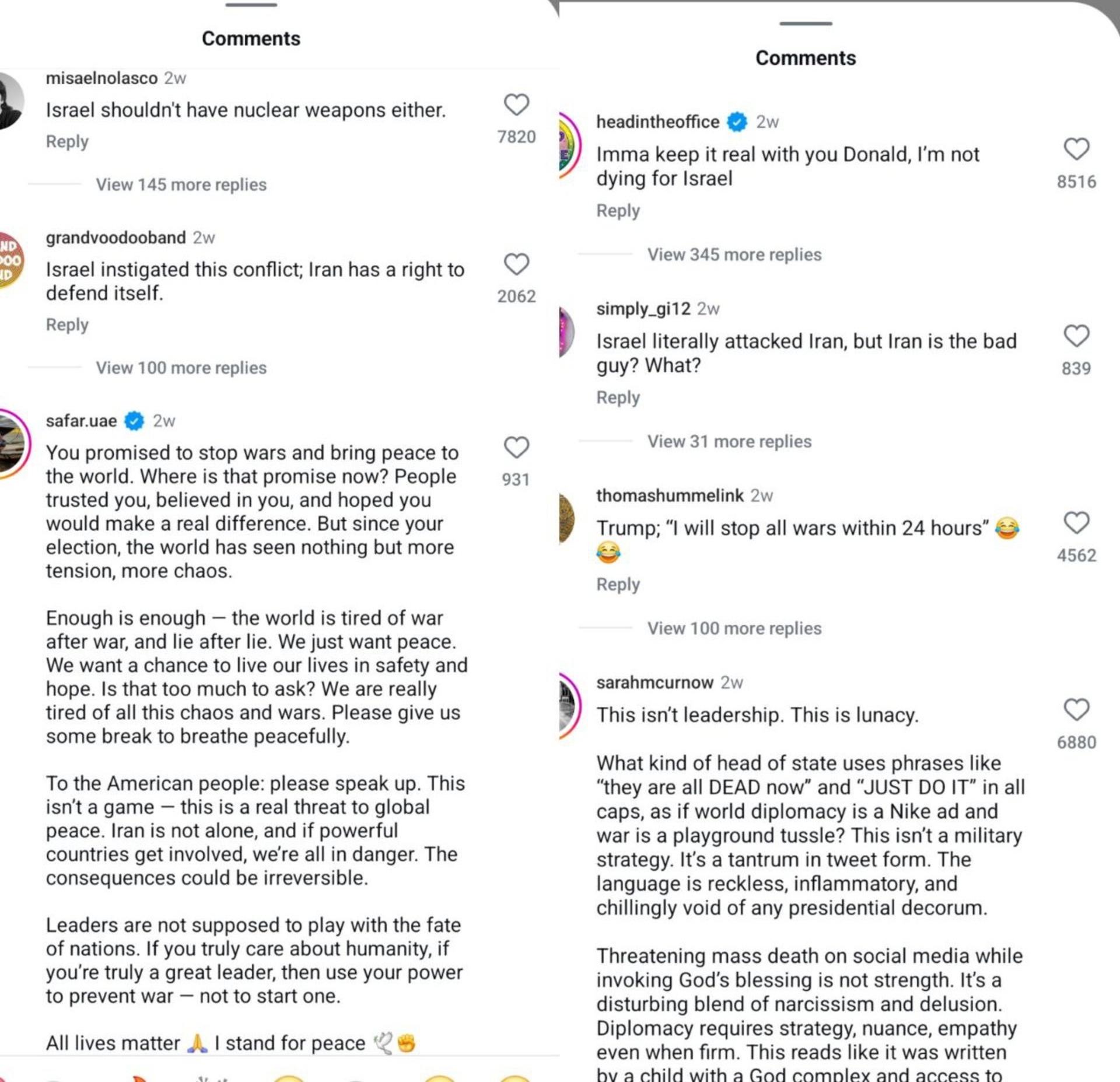The height and width of the screenshot is (1082, 1120).
Task: Open sarahmcurnow's profile picture
Action: tap(569, 706)
